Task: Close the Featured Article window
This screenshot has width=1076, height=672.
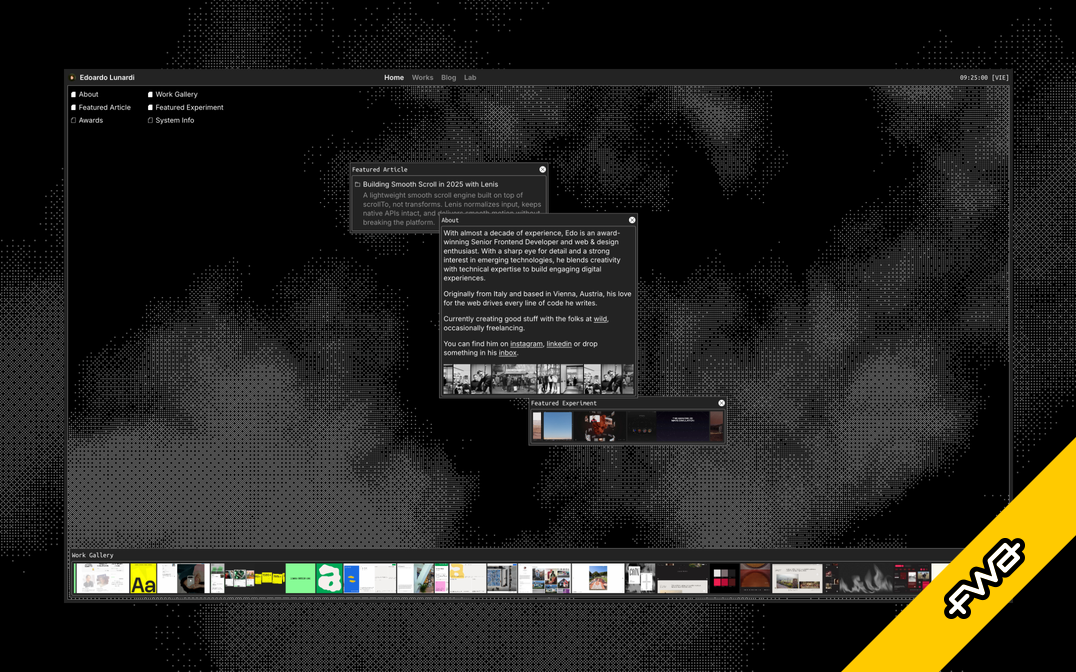Action: pyautogui.click(x=543, y=170)
